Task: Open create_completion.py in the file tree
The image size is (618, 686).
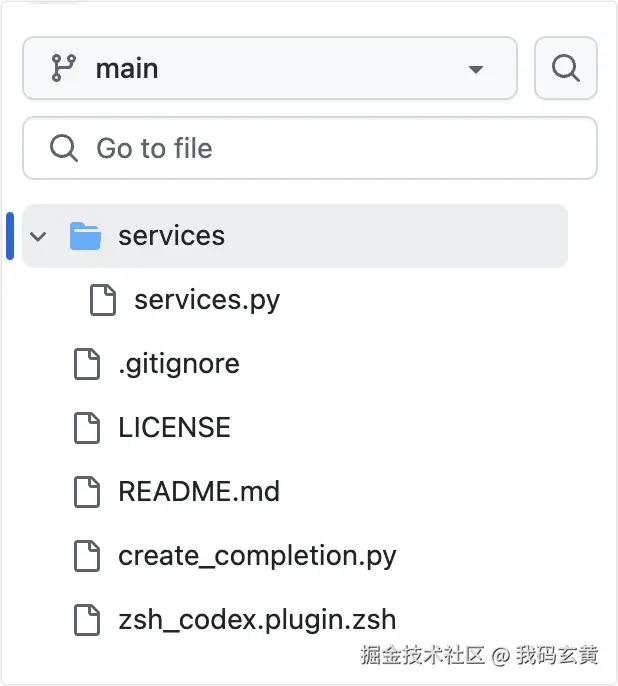Action: [257, 556]
